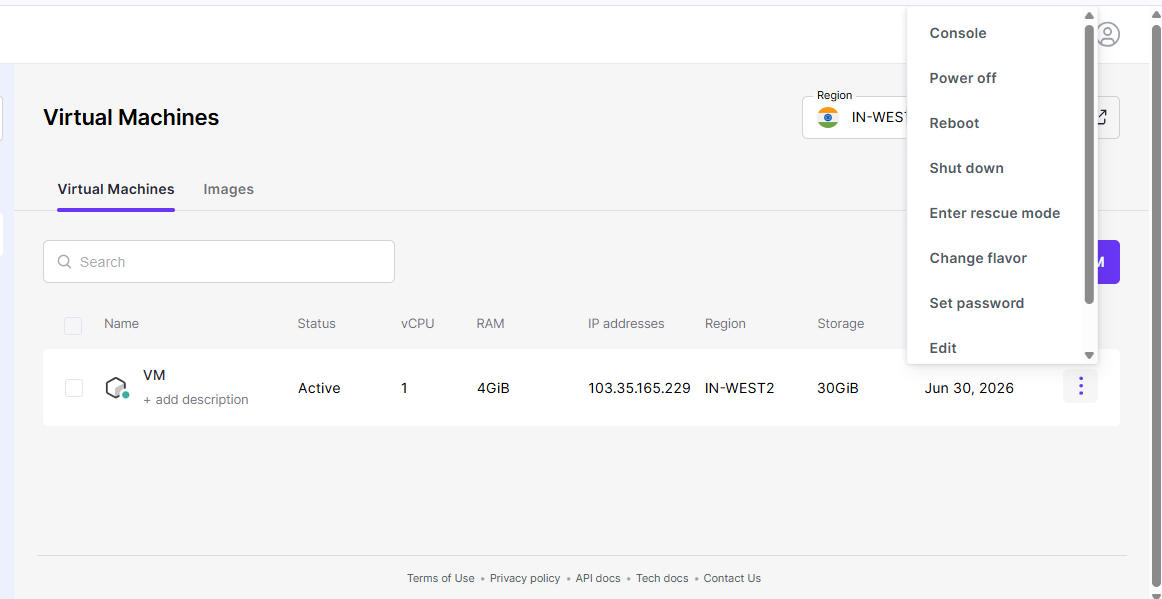Click the IP addresses column header

click(626, 323)
